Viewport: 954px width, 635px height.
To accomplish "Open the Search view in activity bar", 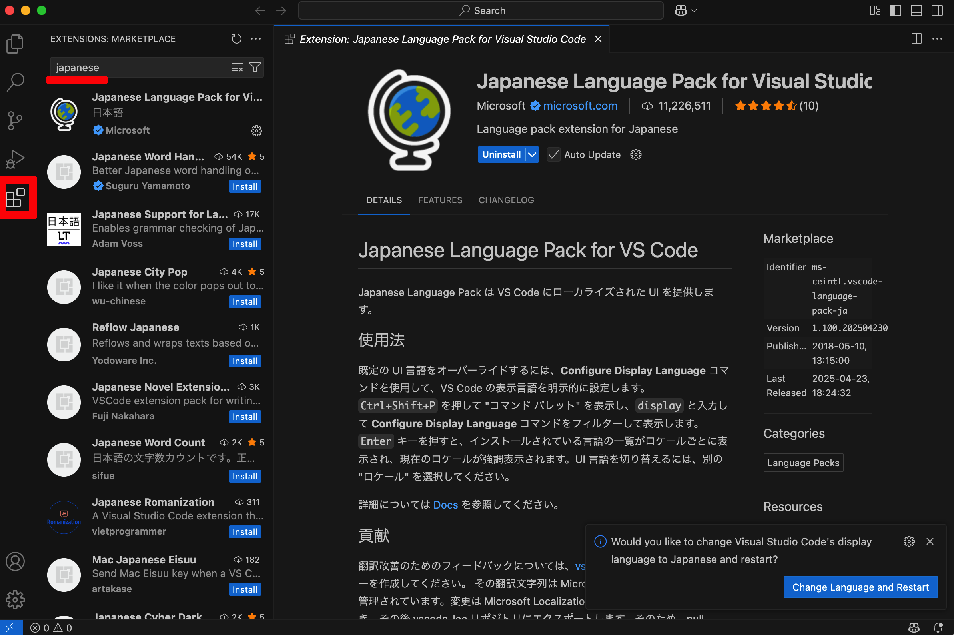I will point(15,82).
